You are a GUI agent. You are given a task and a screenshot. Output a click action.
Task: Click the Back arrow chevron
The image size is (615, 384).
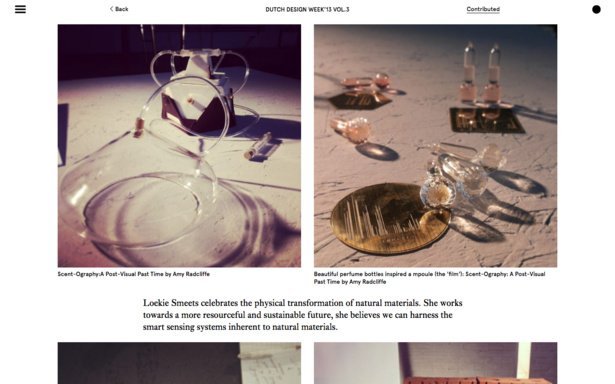pyautogui.click(x=111, y=9)
